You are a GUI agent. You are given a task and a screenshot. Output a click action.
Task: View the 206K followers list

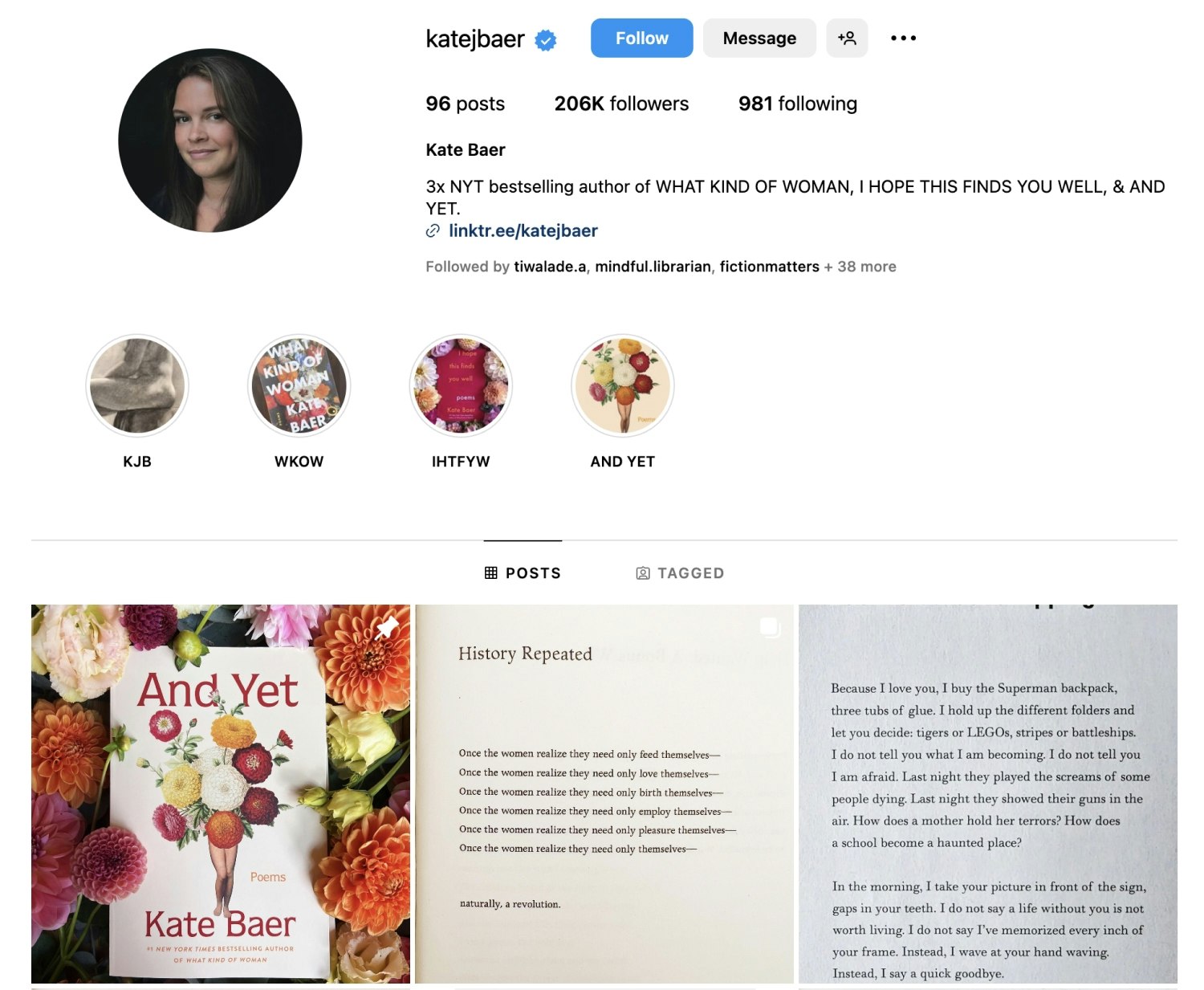point(621,104)
